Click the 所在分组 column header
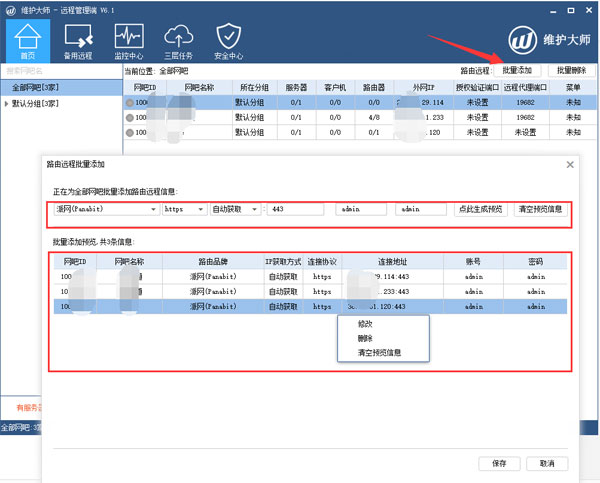 (x=254, y=87)
